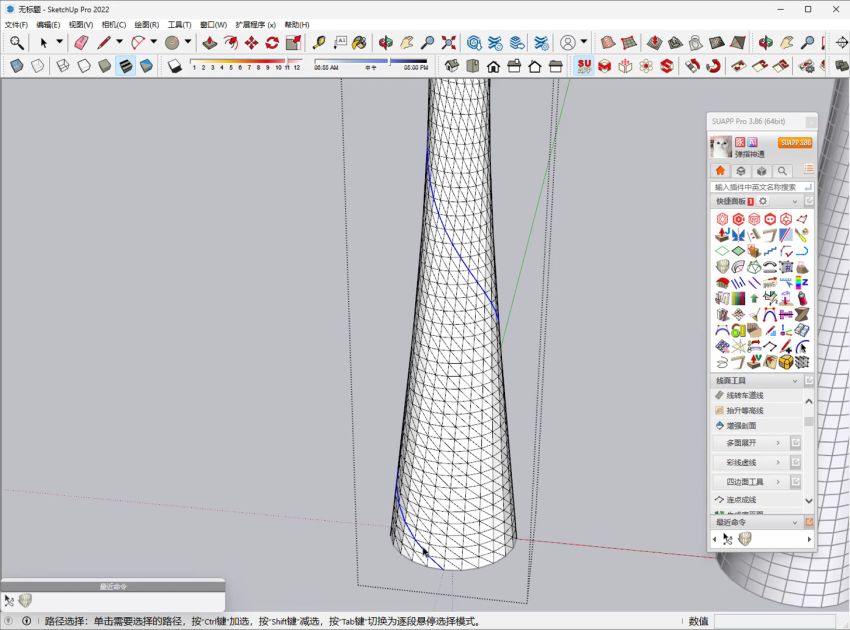This screenshot has height=630, width=850.
Task: Select the Tape Measure tool
Action: point(319,42)
